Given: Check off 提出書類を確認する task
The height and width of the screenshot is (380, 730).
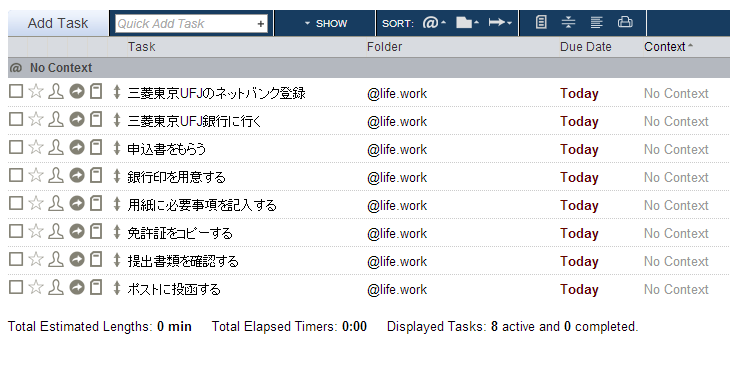Looking at the screenshot, I should (x=16, y=259).
